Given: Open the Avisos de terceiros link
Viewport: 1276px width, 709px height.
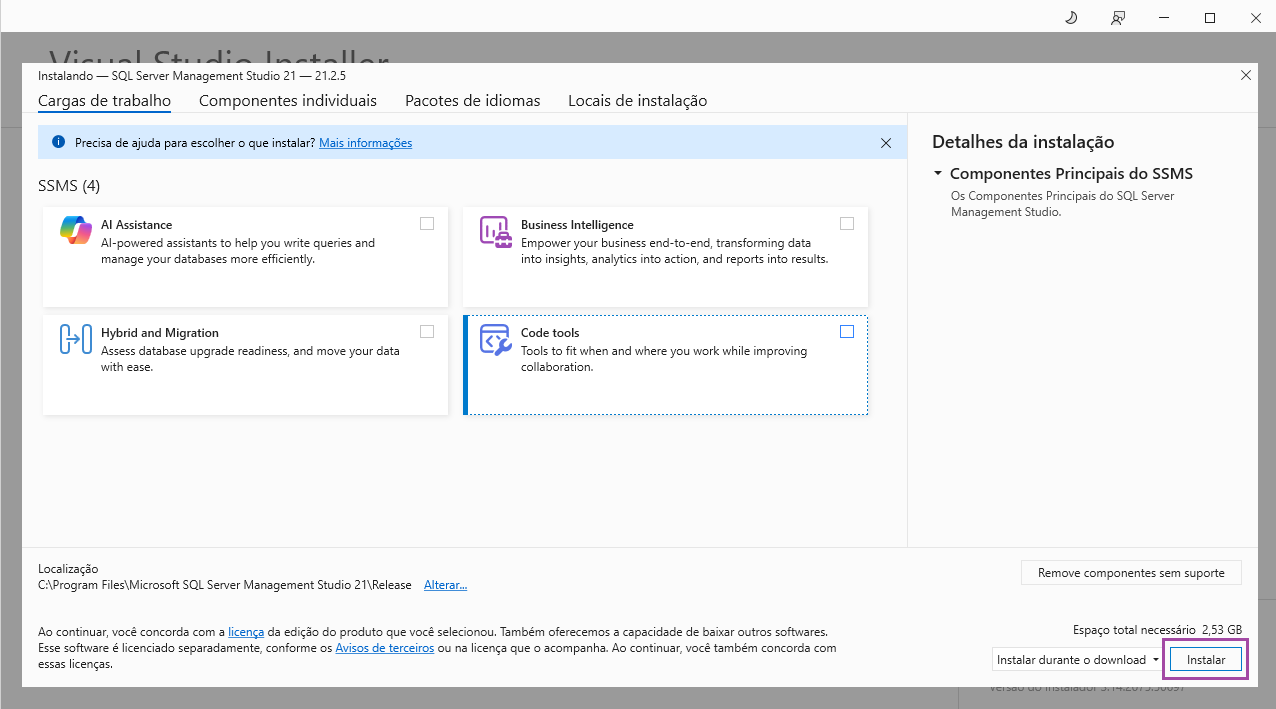Looking at the screenshot, I should pyautogui.click(x=385, y=648).
